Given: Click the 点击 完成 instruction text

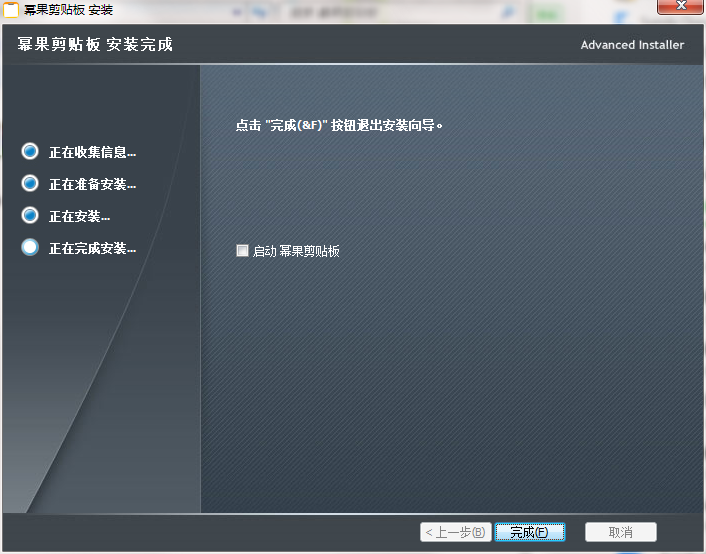Looking at the screenshot, I should pyautogui.click(x=338, y=126).
